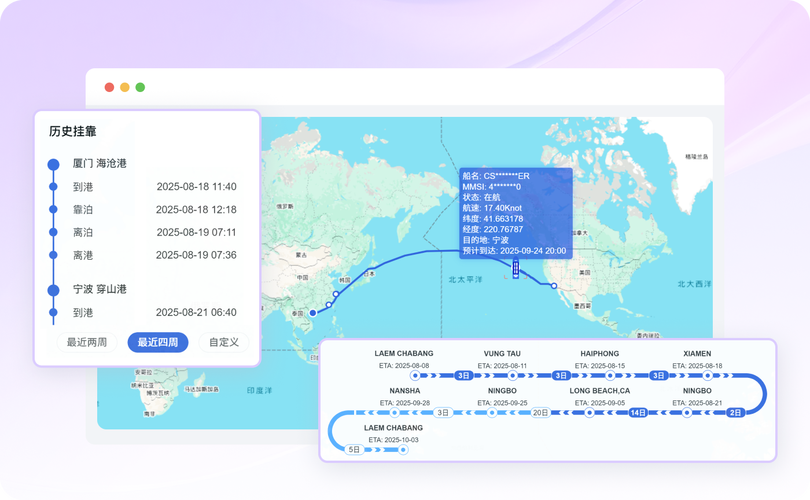810x500 pixels.
Task: Click the yellow minimize window dot
Action: tap(124, 87)
